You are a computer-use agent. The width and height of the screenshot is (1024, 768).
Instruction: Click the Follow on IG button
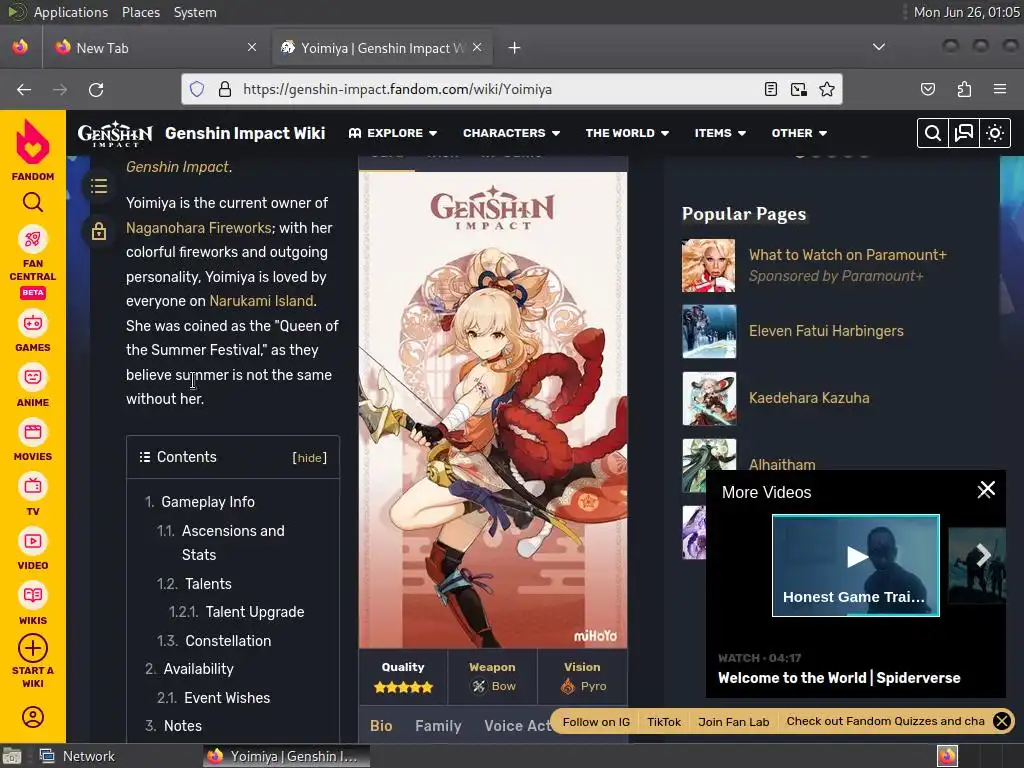596,722
